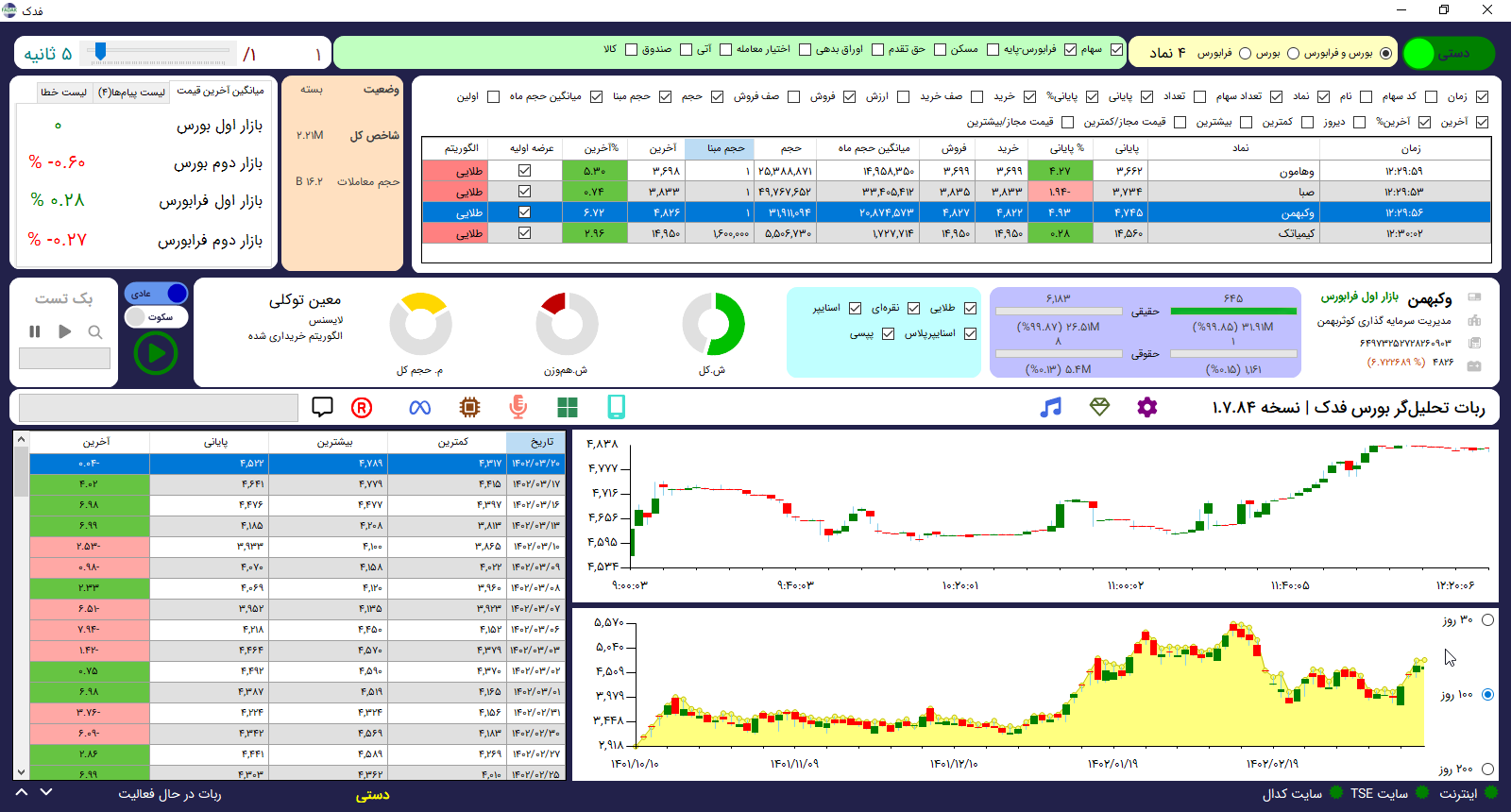Click the red microphone icon
The image size is (1511, 812).
click(518, 407)
